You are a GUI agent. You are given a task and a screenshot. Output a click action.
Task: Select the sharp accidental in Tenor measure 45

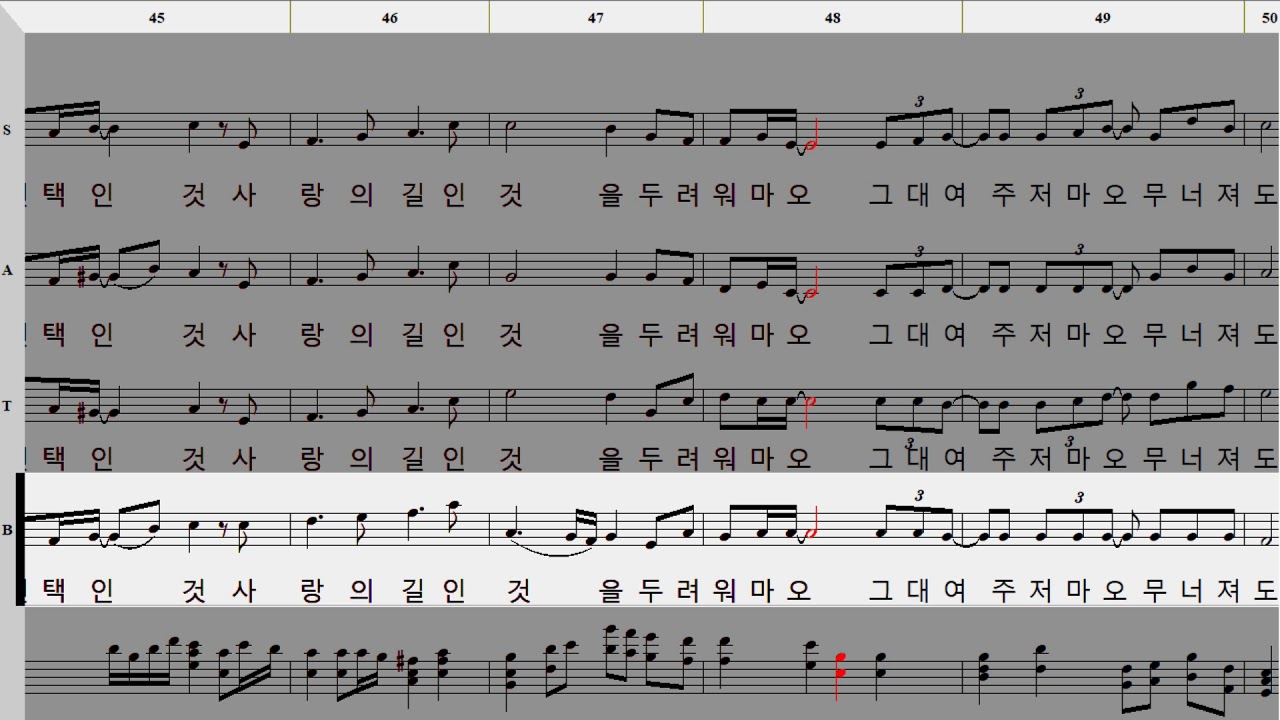coord(80,411)
